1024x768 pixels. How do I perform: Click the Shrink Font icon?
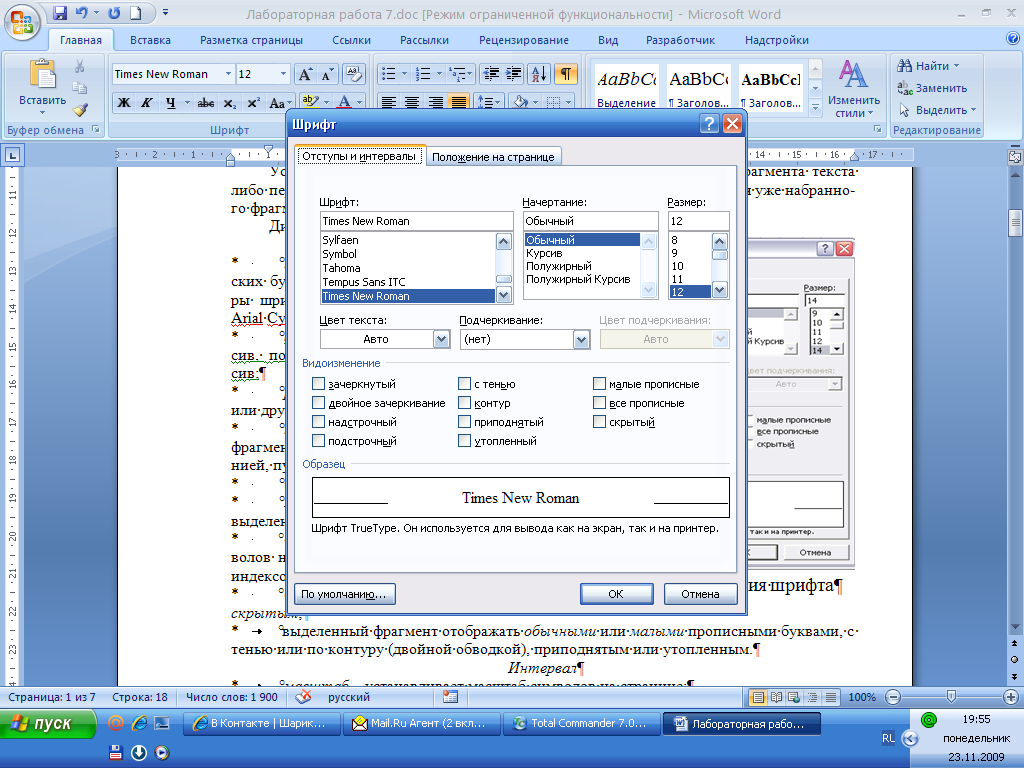pos(327,74)
